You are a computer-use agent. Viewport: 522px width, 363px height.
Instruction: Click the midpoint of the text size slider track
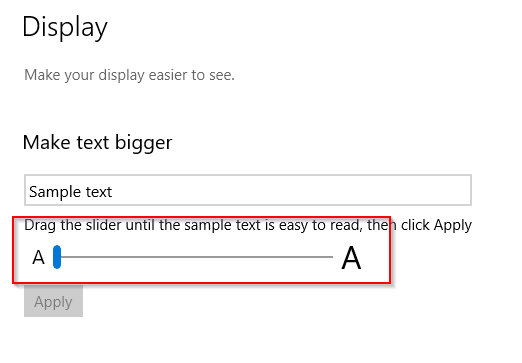[x=193, y=257]
